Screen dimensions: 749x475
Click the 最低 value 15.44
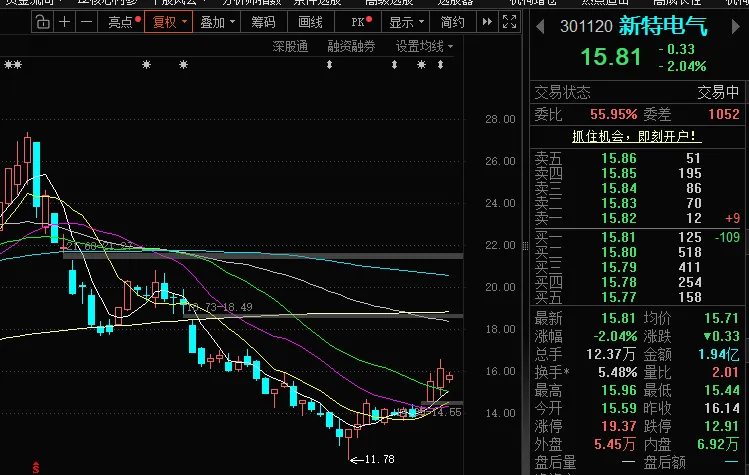pos(722,390)
